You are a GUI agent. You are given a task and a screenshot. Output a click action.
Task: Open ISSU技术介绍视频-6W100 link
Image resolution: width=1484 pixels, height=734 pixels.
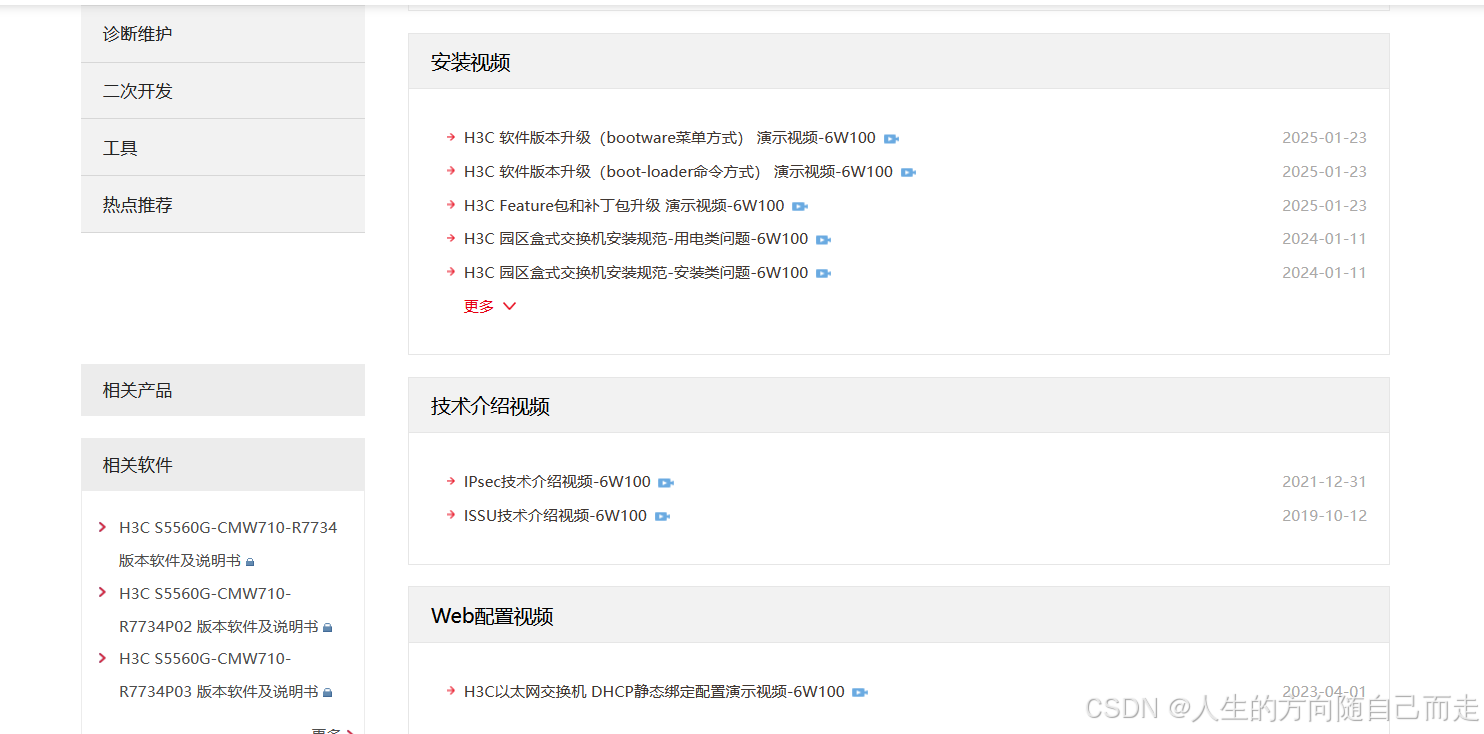point(555,516)
